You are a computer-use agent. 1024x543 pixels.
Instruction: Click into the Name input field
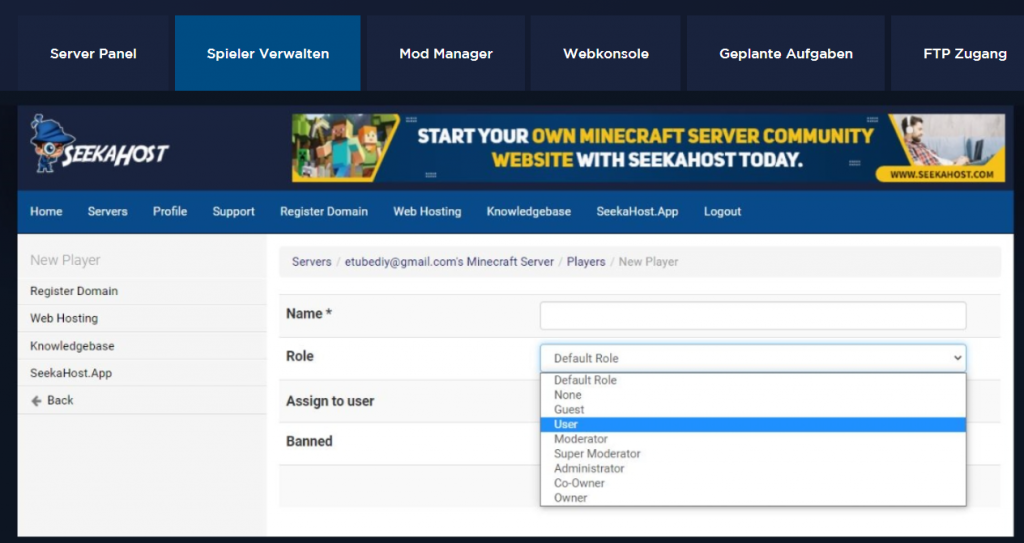753,316
